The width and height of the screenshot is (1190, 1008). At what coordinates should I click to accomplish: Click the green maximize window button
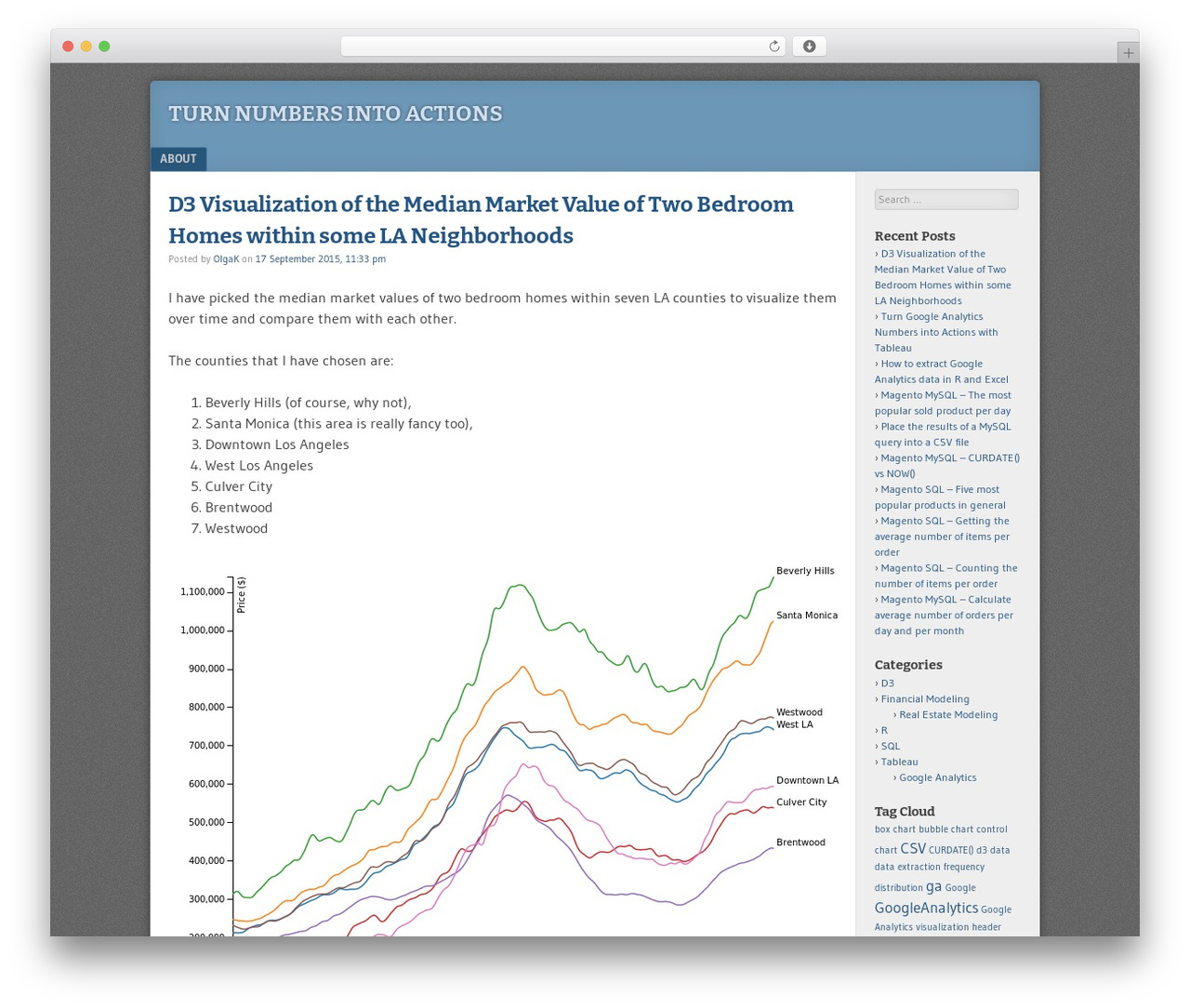click(x=104, y=46)
